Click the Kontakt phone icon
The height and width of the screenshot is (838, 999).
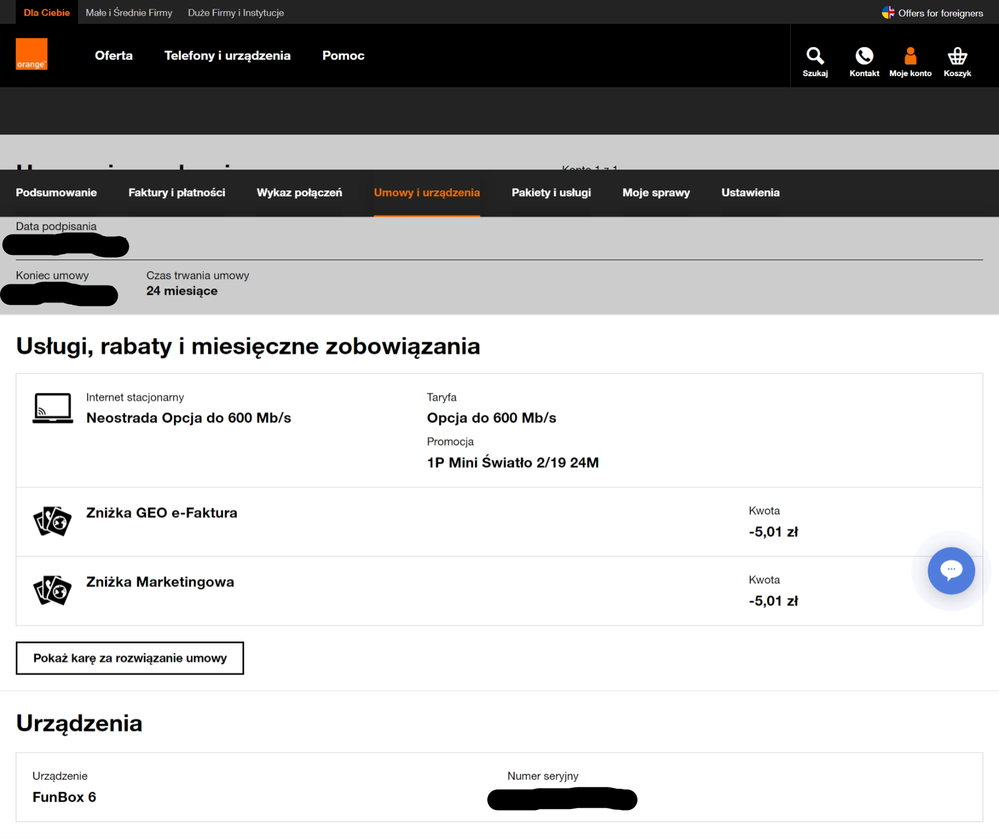click(x=864, y=57)
